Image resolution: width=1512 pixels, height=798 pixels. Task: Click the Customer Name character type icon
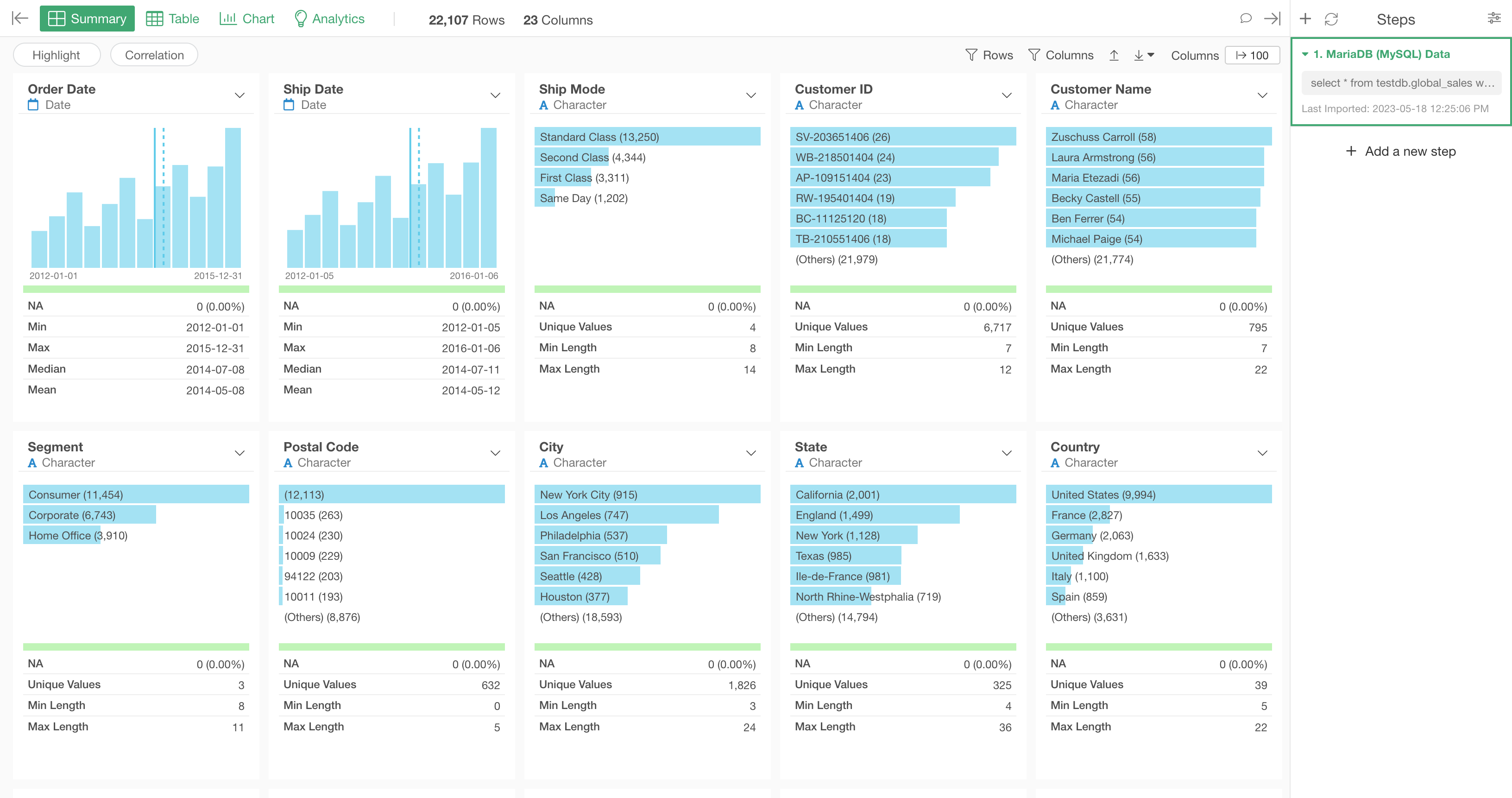1055,105
